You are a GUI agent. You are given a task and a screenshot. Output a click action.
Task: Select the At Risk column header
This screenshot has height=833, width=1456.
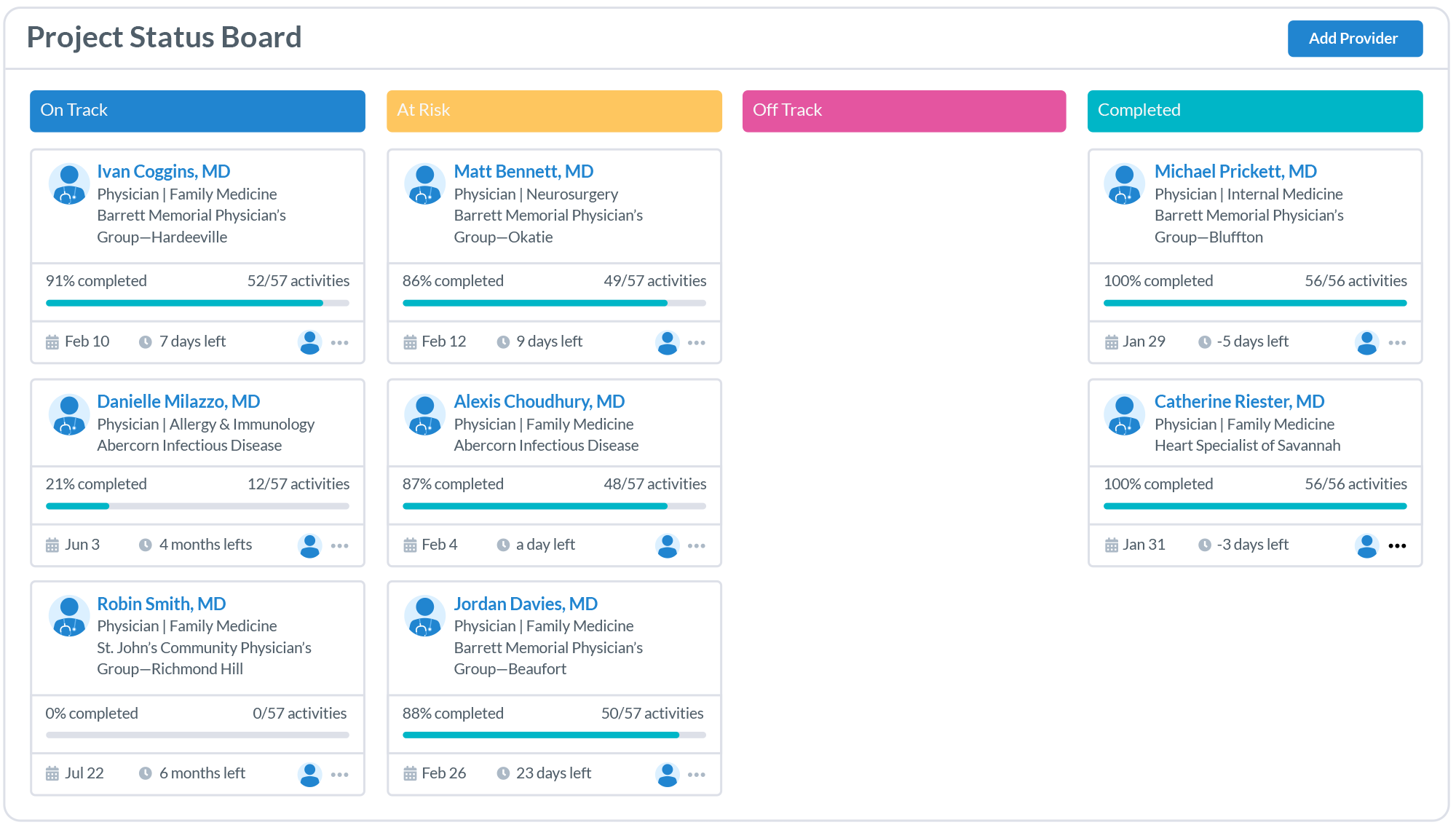click(x=553, y=111)
